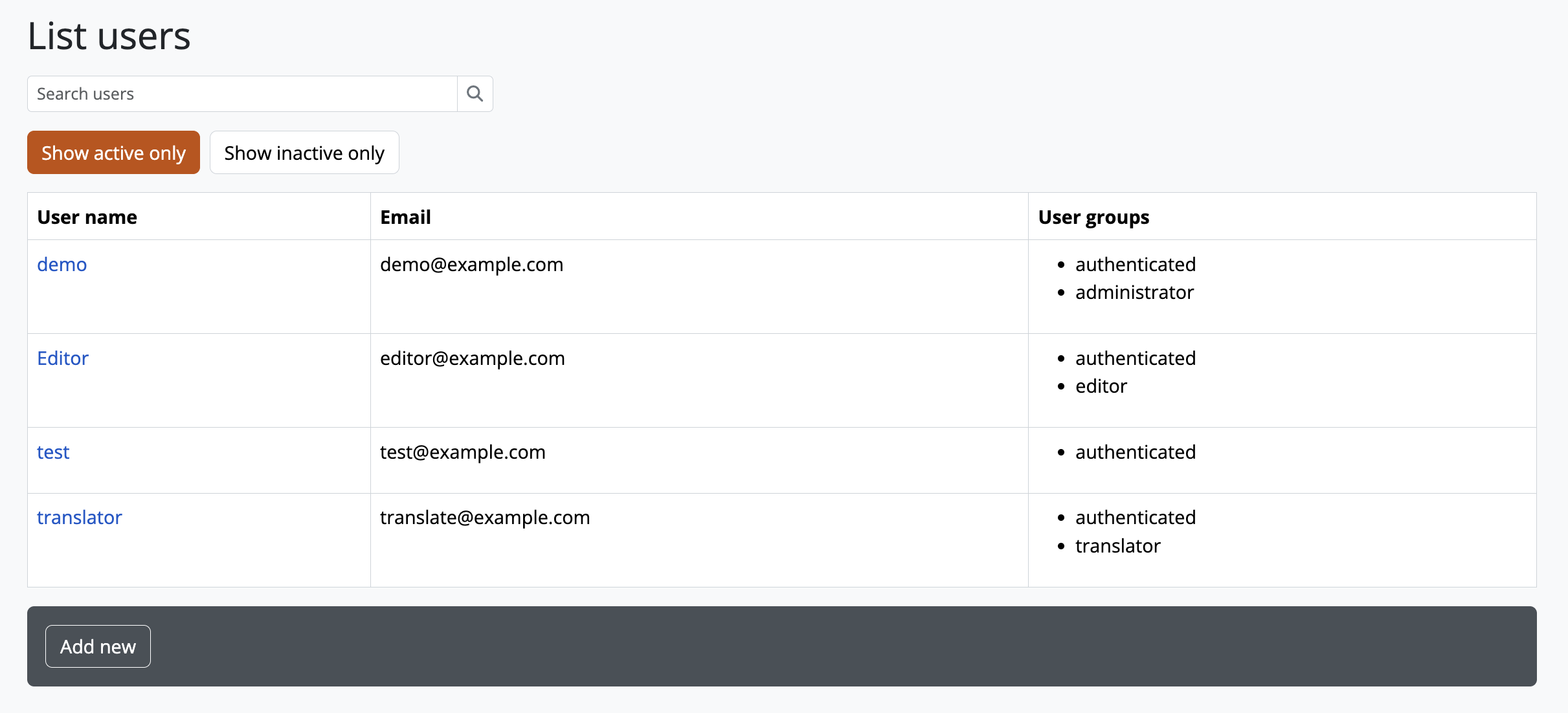Click the User groups column header
Viewport: 1568px width, 713px height.
tap(1093, 217)
